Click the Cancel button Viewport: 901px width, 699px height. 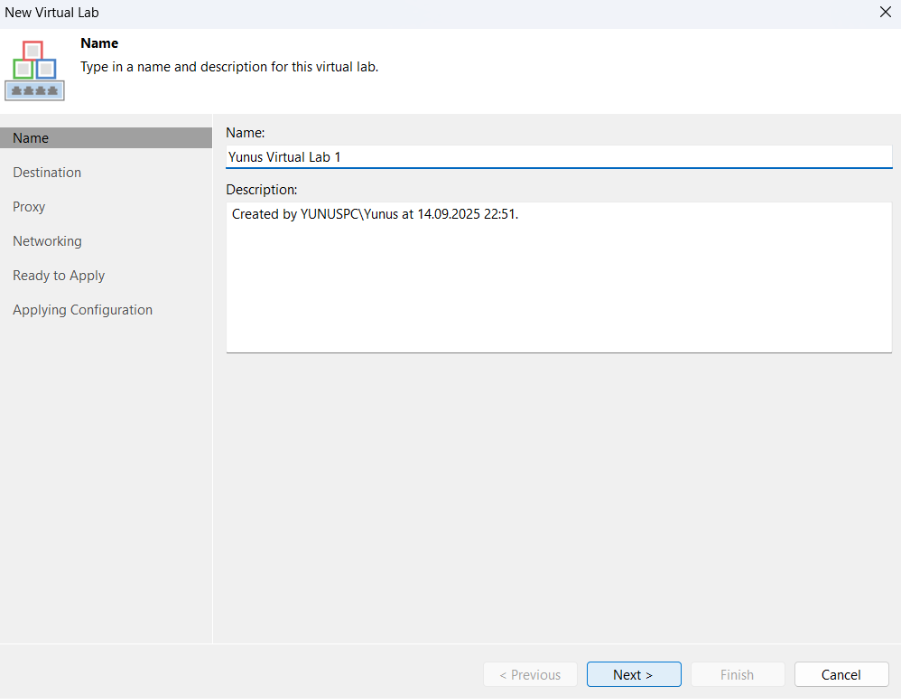pos(841,675)
